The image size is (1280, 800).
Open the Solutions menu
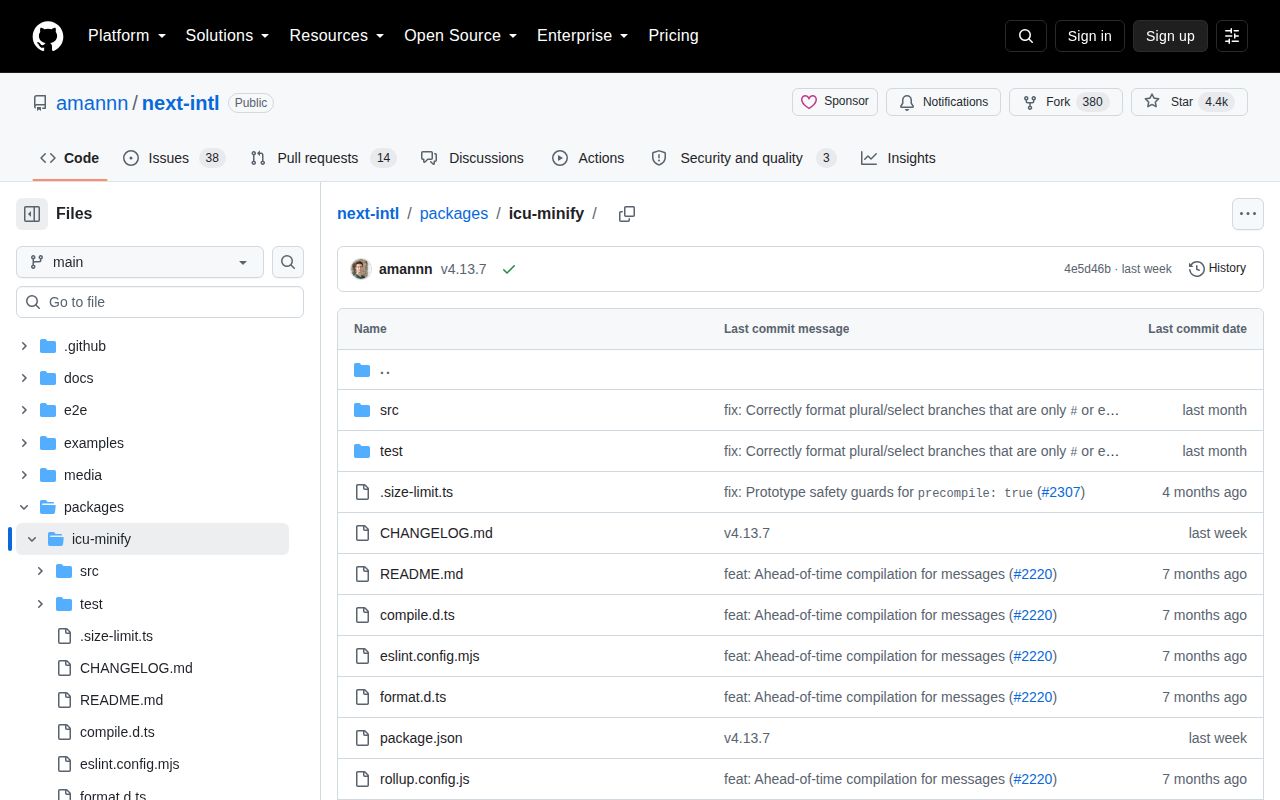coord(228,35)
